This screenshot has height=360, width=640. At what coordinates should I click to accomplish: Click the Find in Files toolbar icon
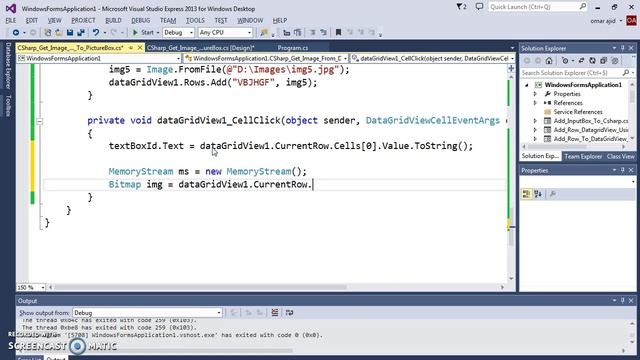264,32
